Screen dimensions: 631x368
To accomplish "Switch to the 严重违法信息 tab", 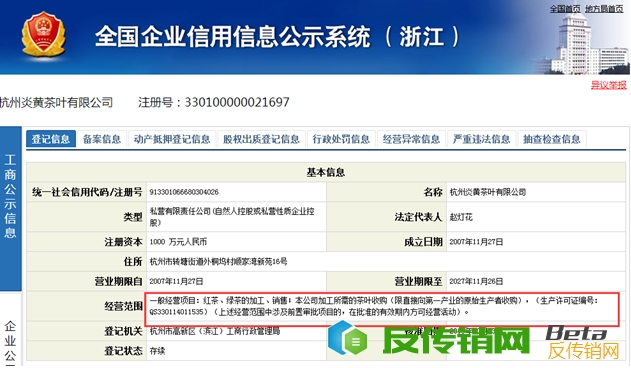I will 481,139.
